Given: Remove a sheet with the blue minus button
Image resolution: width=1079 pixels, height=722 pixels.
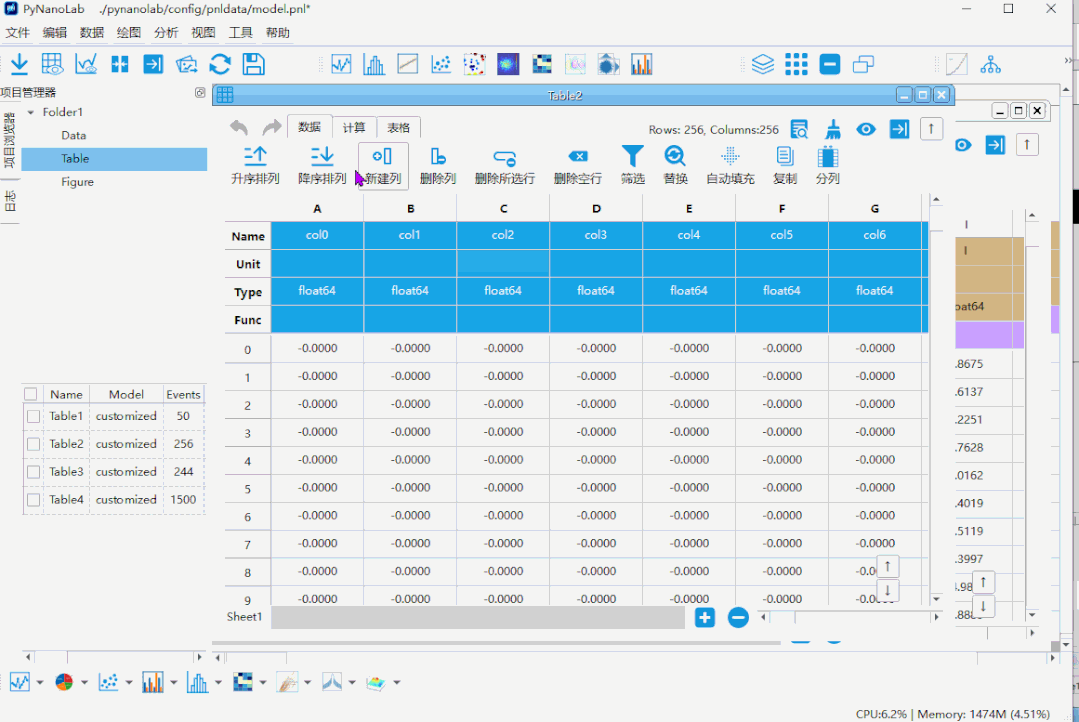Looking at the screenshot, I should (x=738, y=617).
